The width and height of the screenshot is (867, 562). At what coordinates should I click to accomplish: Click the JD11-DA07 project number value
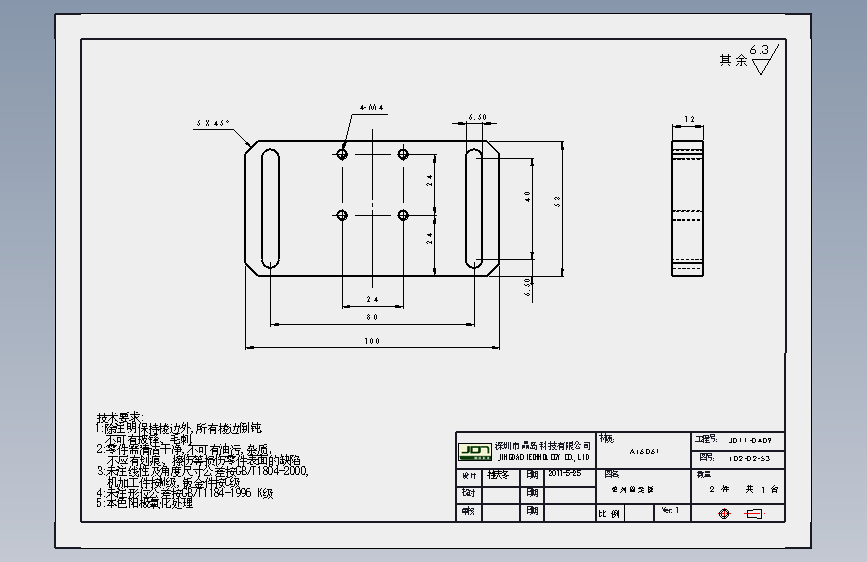750,441
